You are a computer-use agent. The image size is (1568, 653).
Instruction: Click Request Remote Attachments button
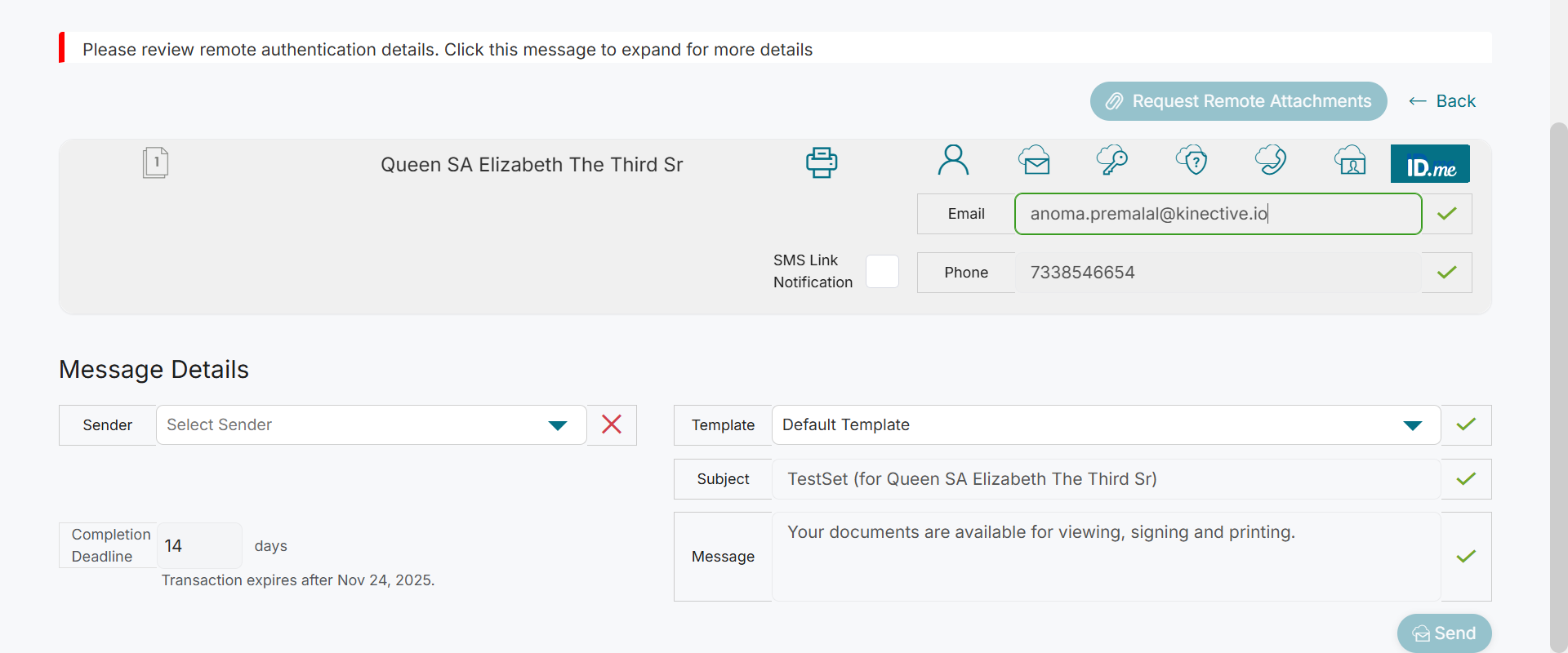coord(1238,101)
